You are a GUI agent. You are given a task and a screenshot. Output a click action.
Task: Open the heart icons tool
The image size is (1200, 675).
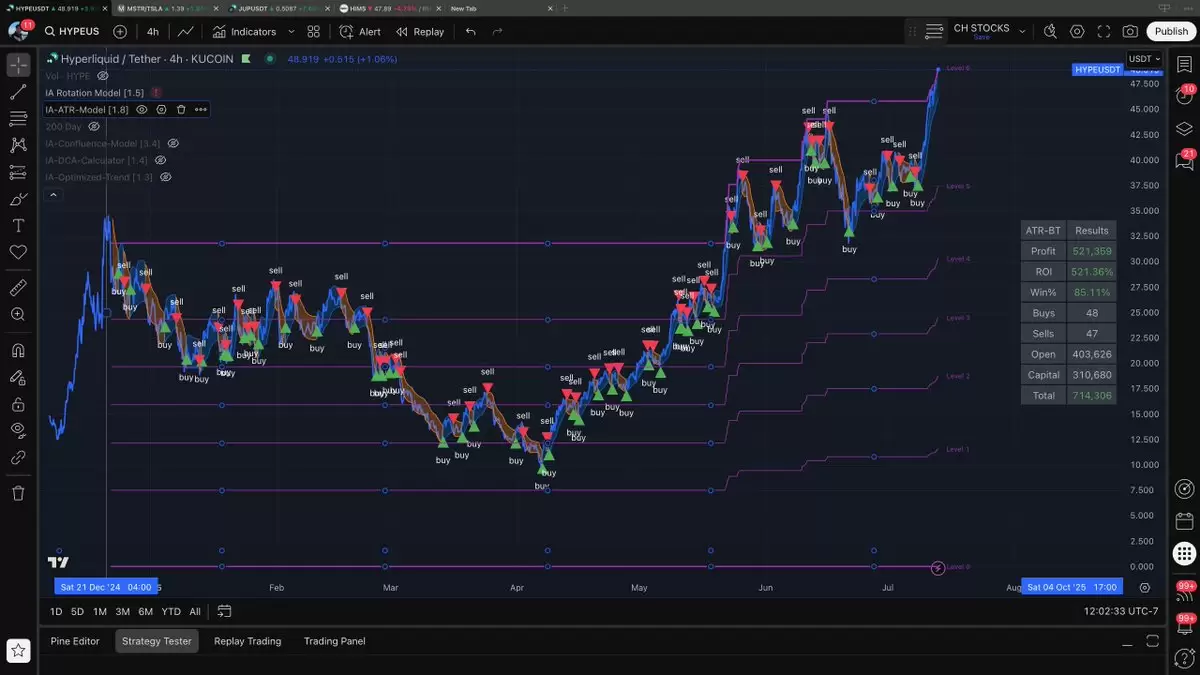(x=18, y=252)
